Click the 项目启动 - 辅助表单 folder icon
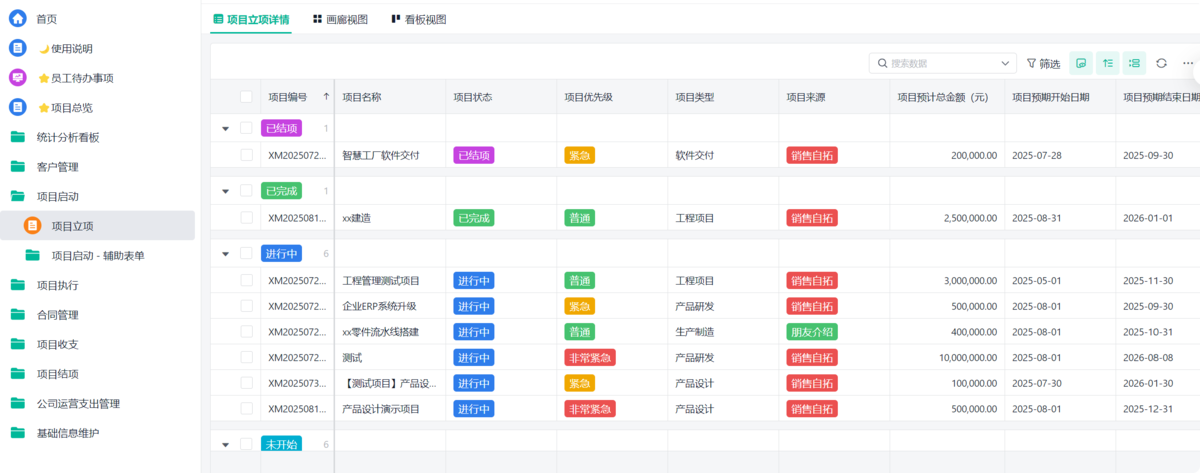1200x473 pixels. [32, 255]
